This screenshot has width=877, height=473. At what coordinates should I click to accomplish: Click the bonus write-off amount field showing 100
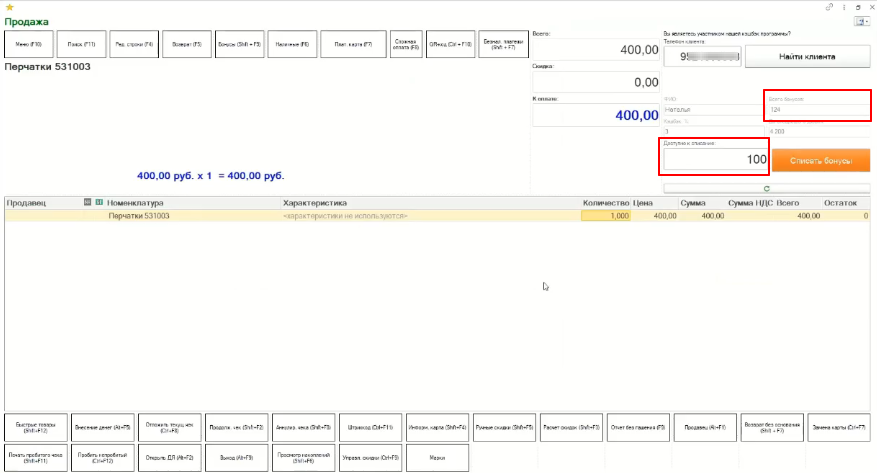[715, 159]
